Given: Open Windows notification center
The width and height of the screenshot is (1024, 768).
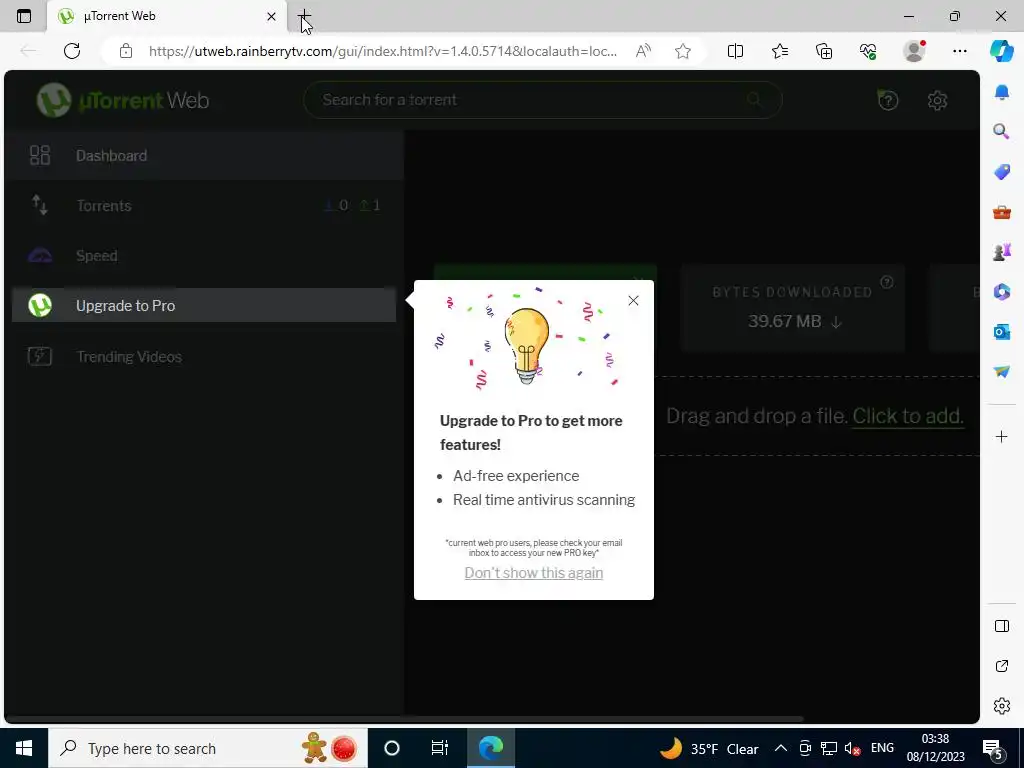Looking at the screenshot, I should point(993,748).
